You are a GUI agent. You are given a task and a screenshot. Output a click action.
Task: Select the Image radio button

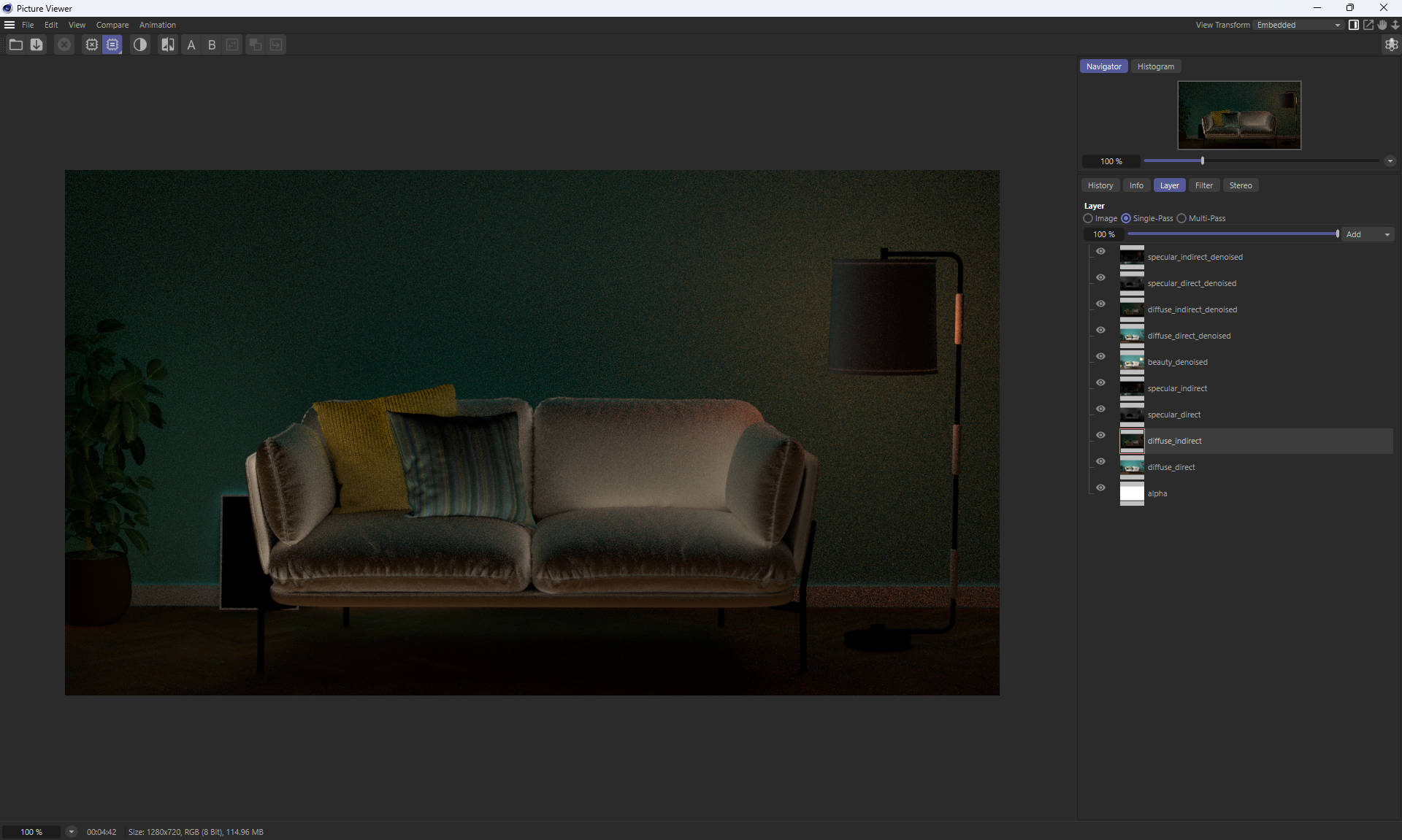[x=1088, y=218]
